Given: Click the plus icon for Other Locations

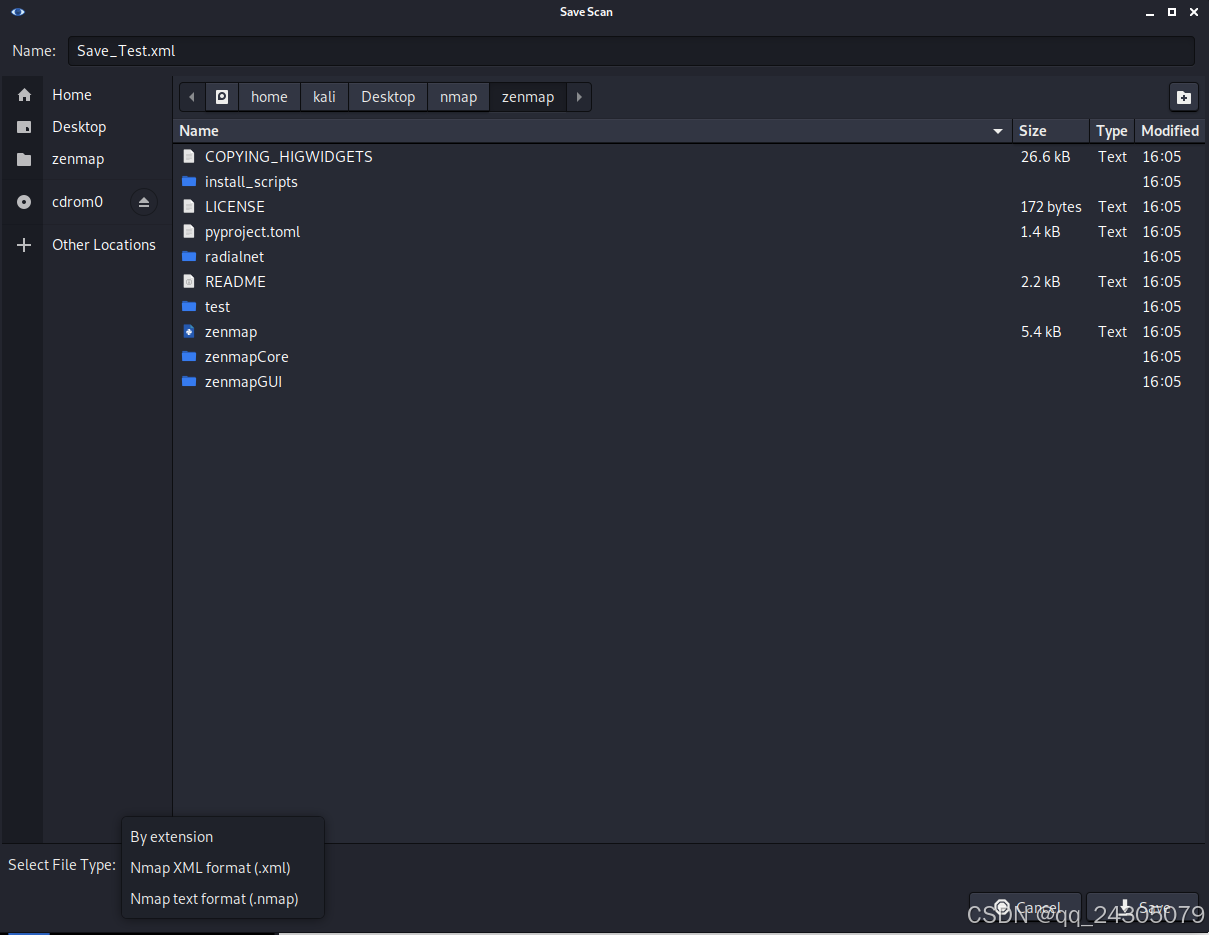Looking at the screenshot, I should point(25,245).
